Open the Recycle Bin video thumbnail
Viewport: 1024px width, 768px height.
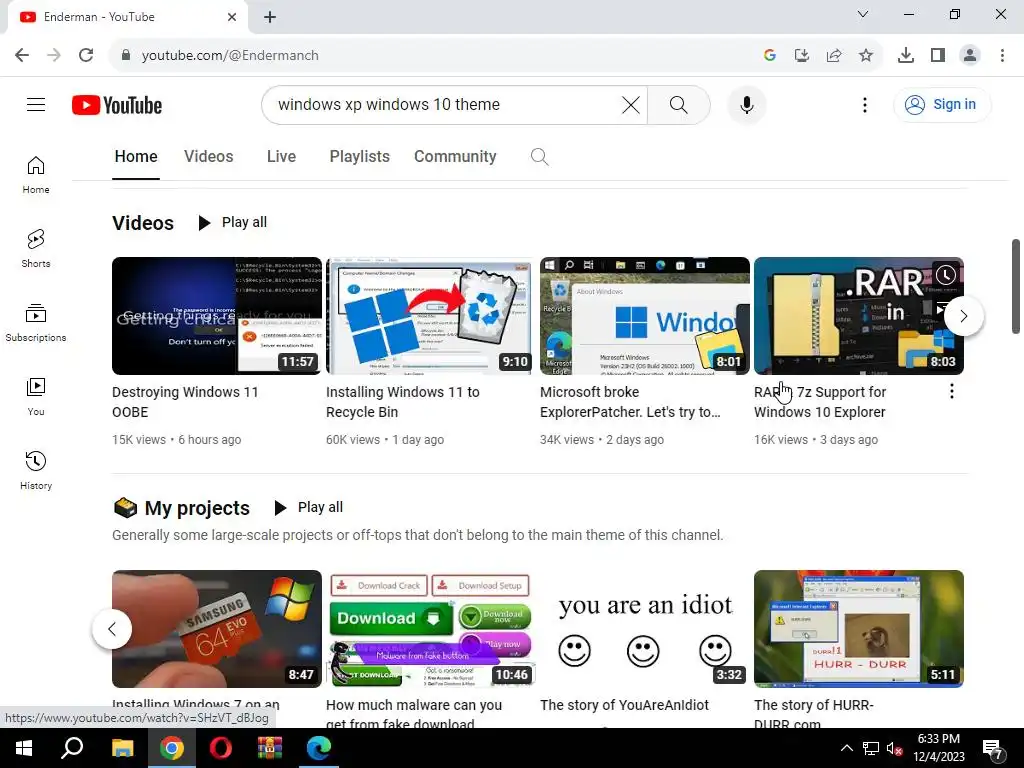428,316
